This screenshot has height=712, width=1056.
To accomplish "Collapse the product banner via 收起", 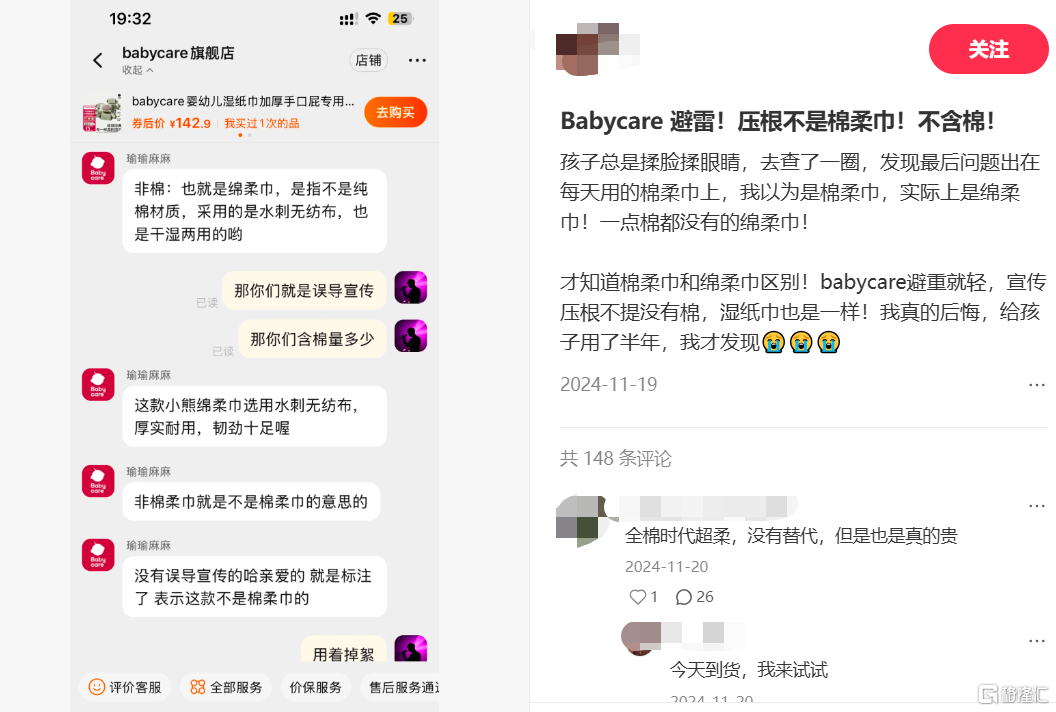I will pos(137,70).
